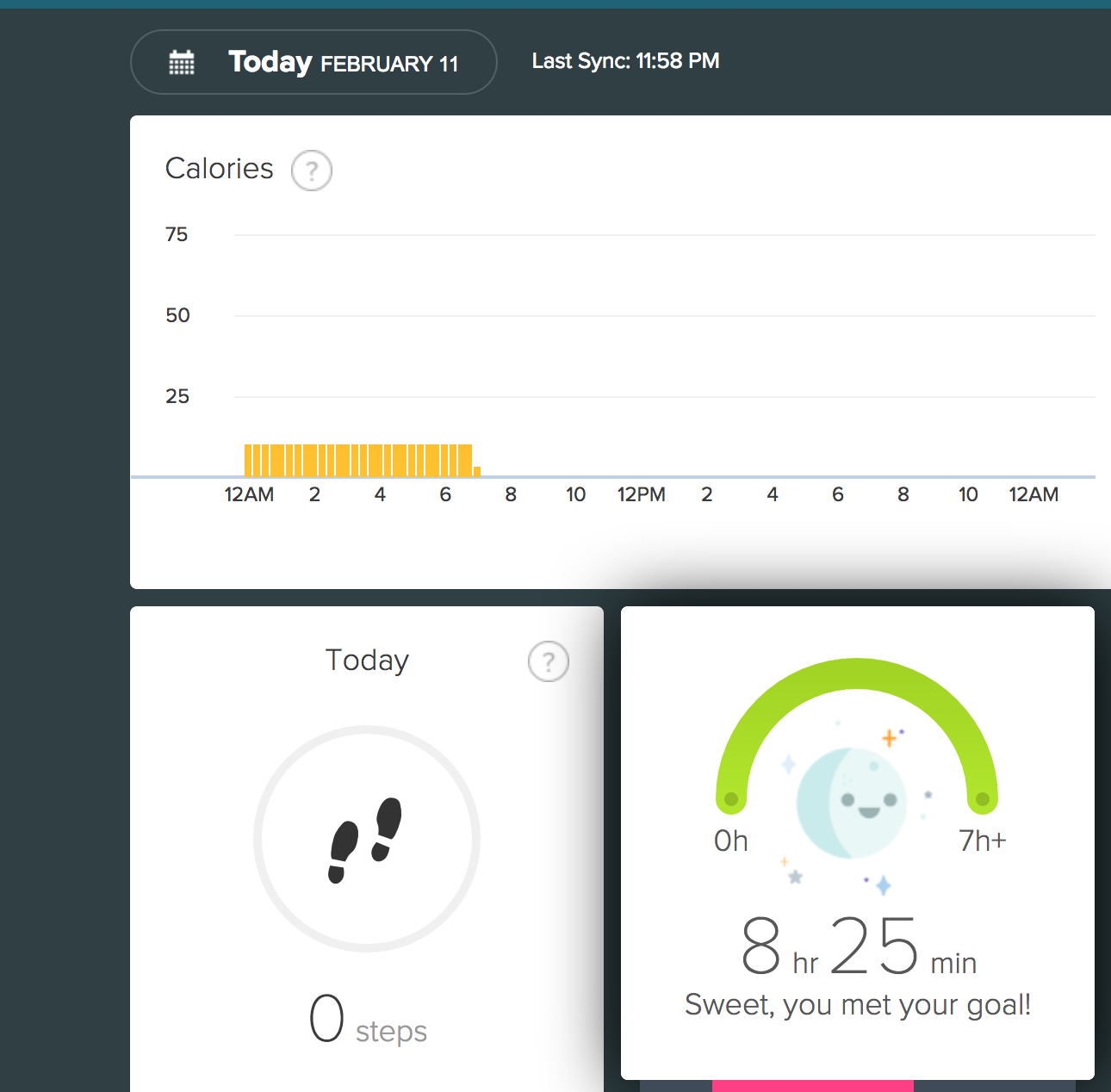Image resolution: width=1111 pixels, height=1092 pixels.
Task: Click the 75 calorie axis label
Action: click(177, 234)
